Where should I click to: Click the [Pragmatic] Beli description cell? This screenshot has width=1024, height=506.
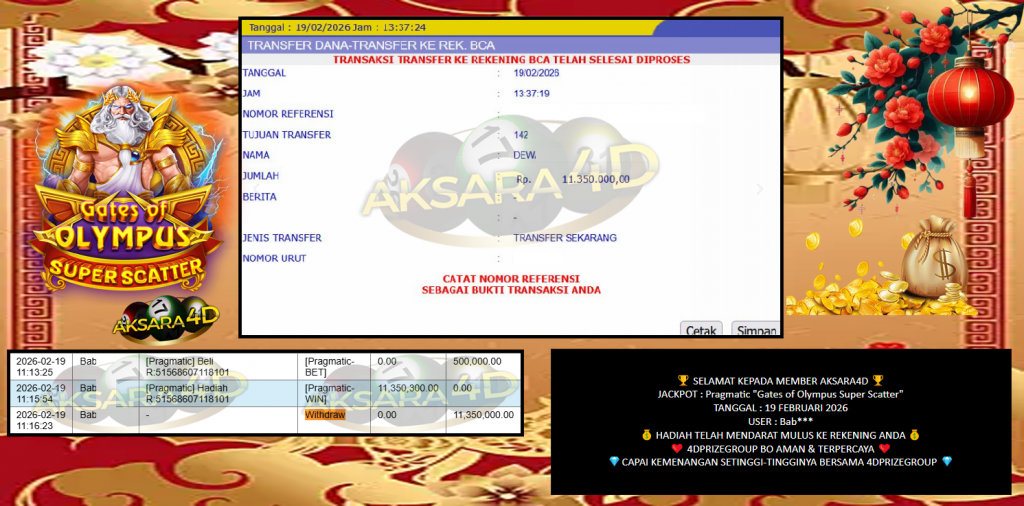click(x=219, y=366)
